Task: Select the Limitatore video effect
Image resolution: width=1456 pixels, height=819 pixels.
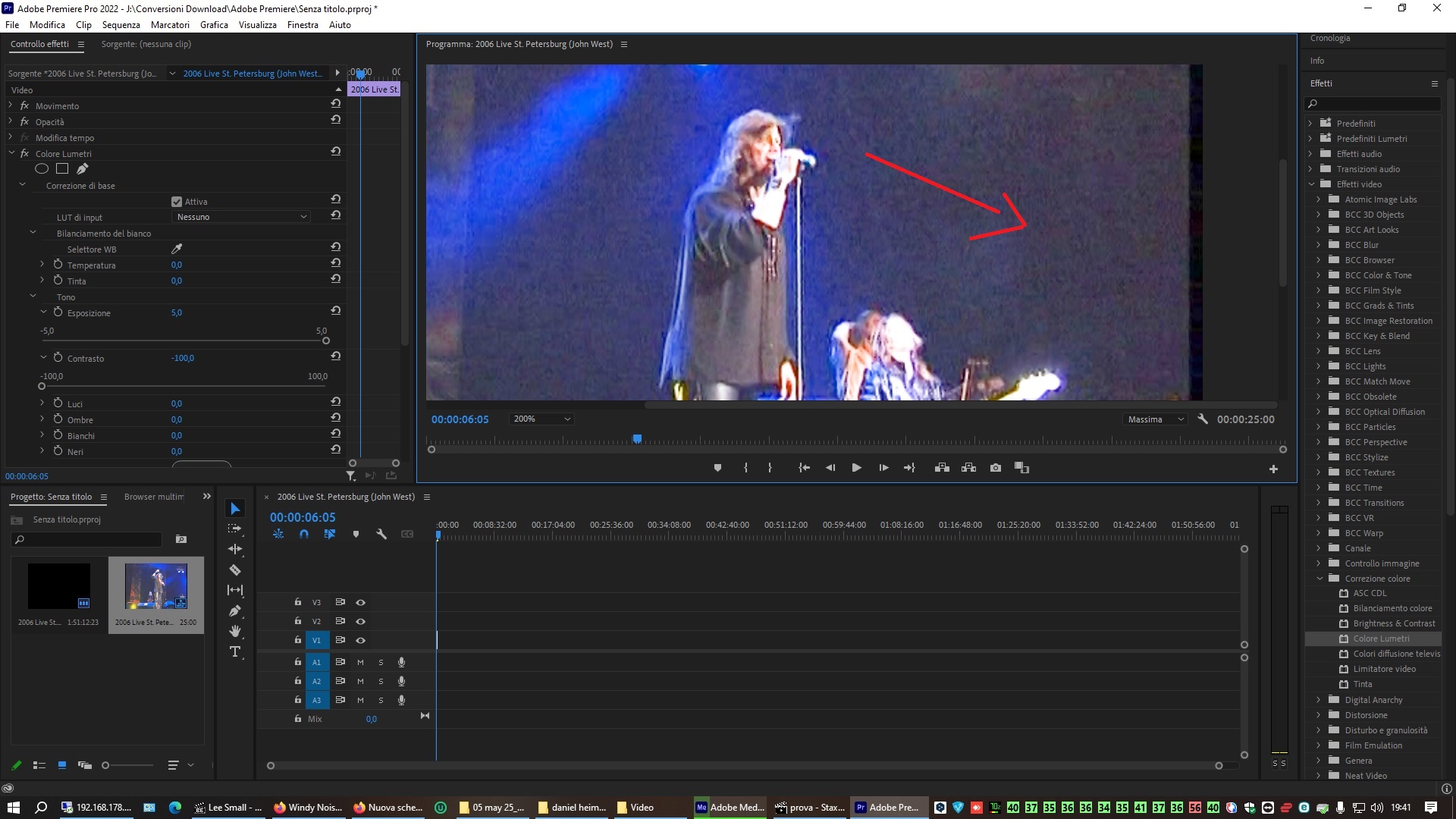Action: [x=1385, y=669]
